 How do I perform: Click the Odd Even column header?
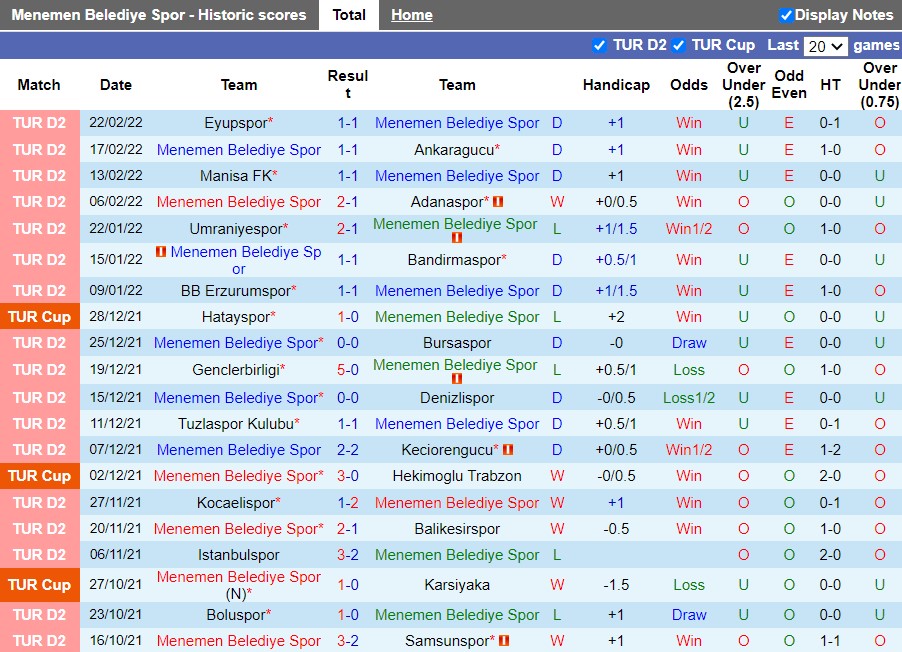tap(789, 85)
